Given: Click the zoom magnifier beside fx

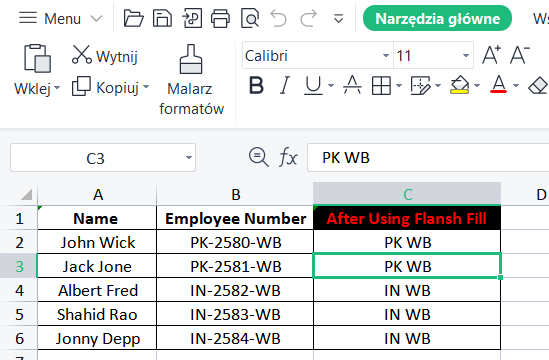Looking at the screenshot, I should pos(258,157).
